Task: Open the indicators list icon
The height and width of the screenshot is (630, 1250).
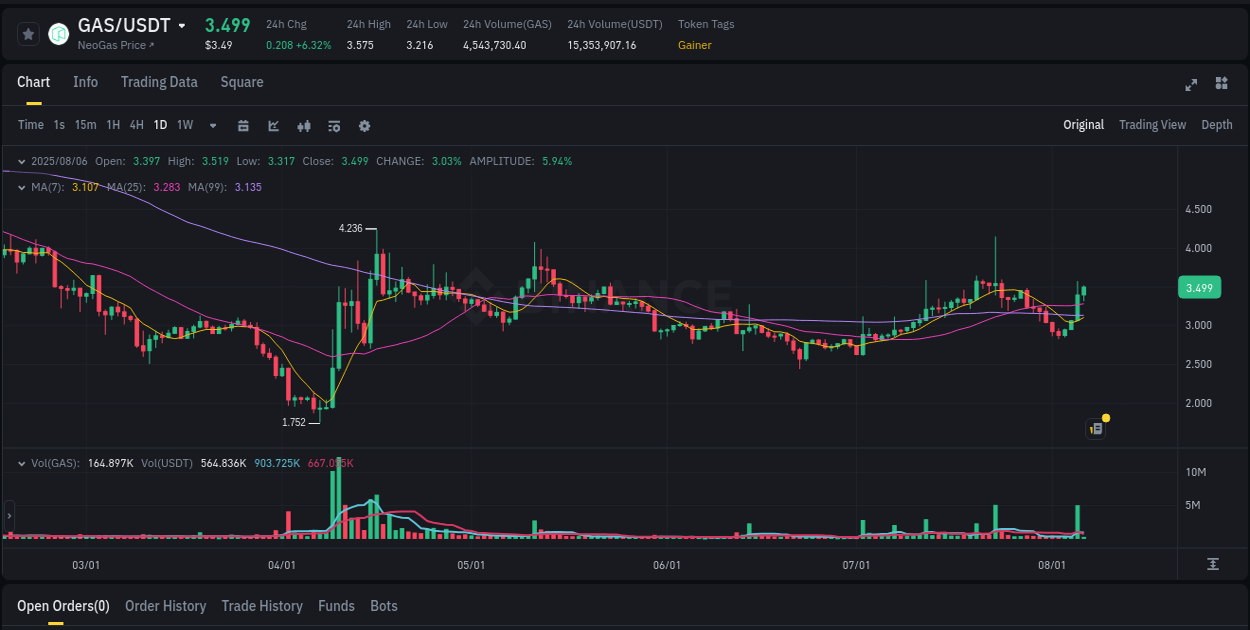Action: 334,125
